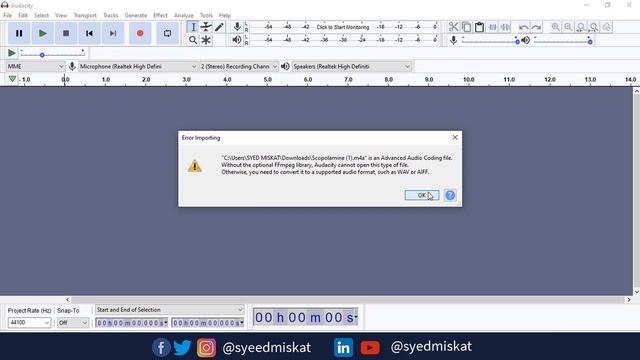Click the Cut scissors icon

point(453,27)
